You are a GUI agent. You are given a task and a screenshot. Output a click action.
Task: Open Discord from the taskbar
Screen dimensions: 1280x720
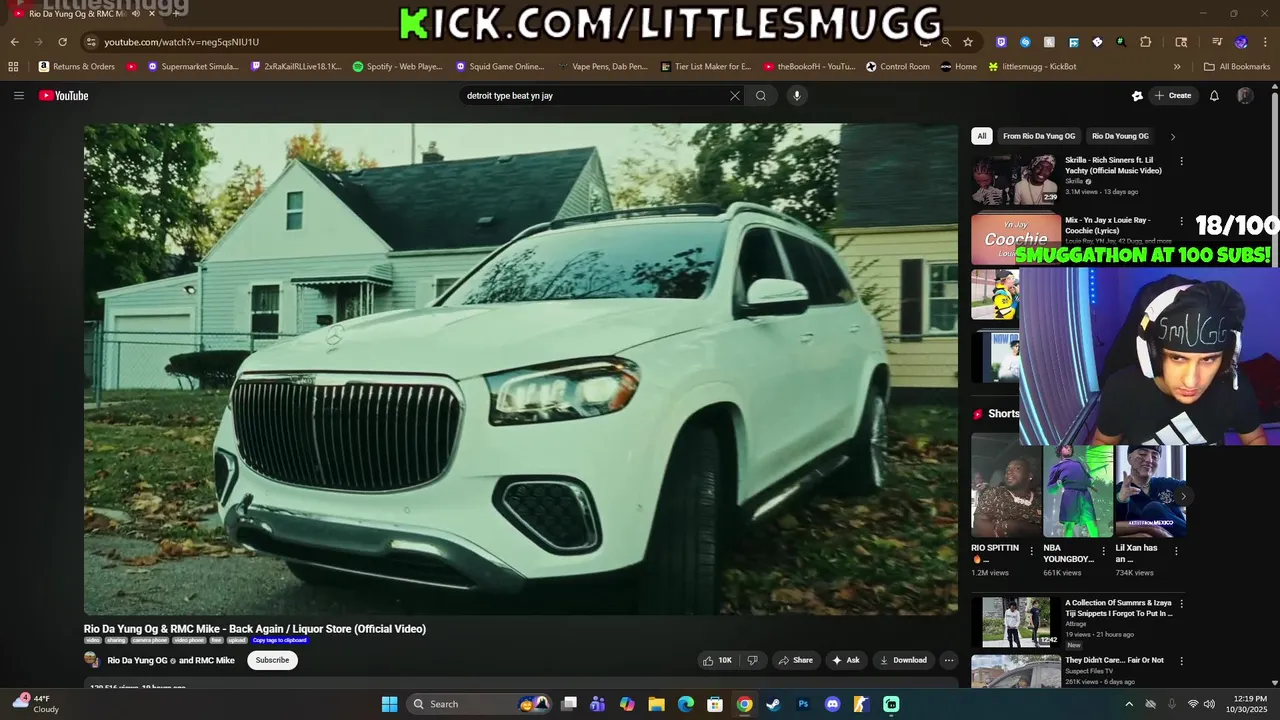[x=832, y=704]
